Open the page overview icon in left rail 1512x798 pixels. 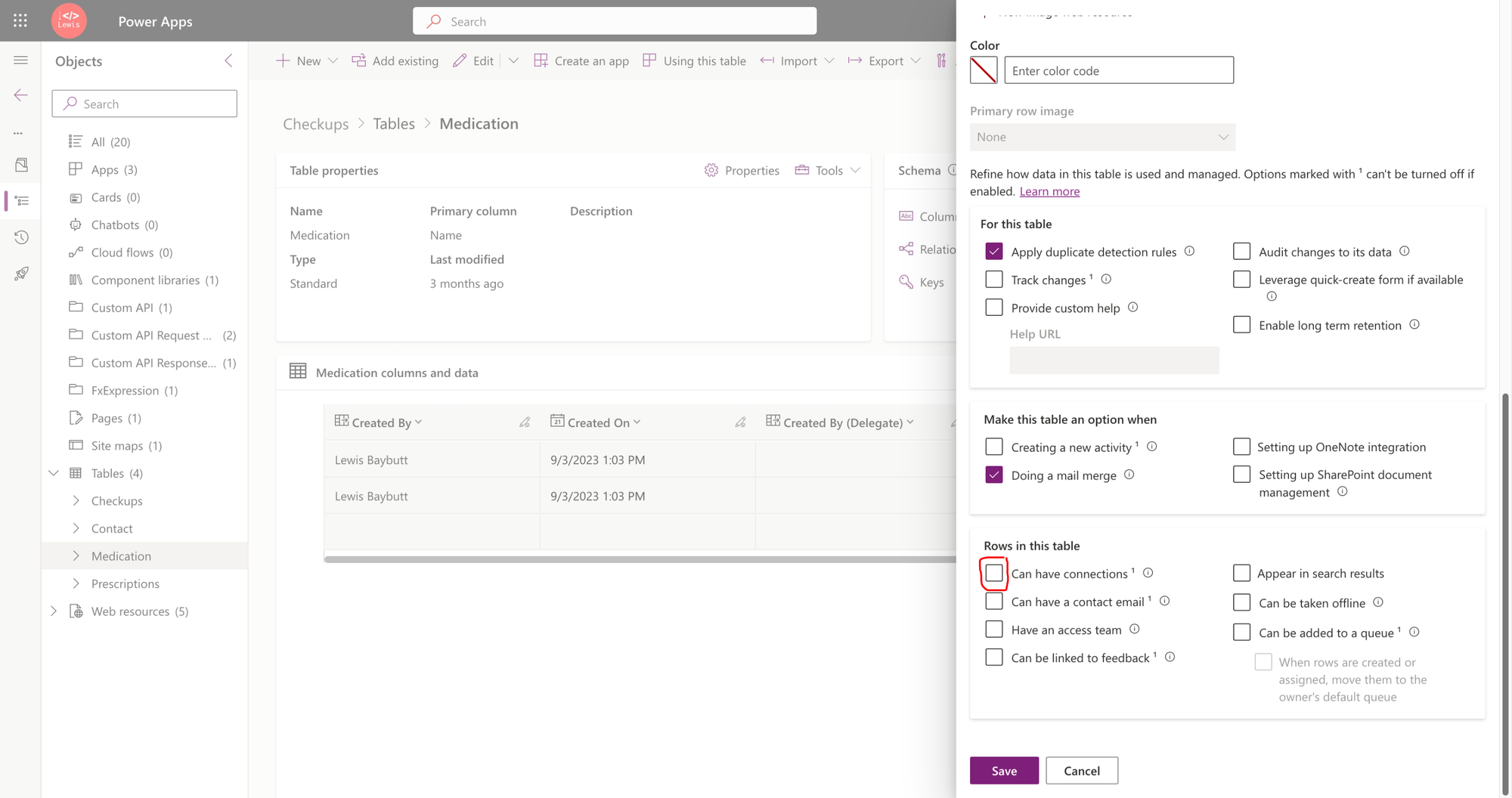(21, 165)
